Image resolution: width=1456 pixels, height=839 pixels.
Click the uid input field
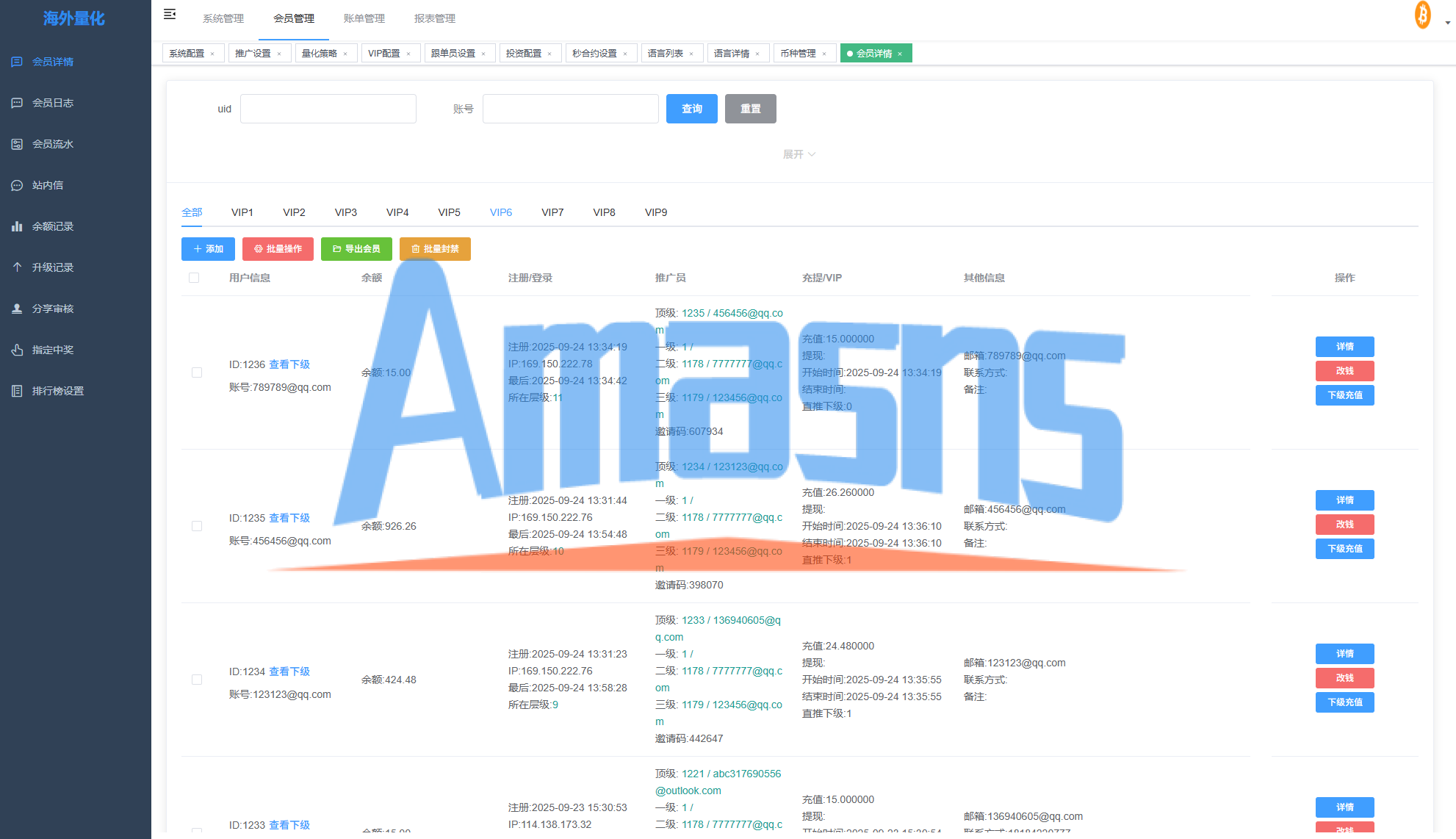click(328, 109)
